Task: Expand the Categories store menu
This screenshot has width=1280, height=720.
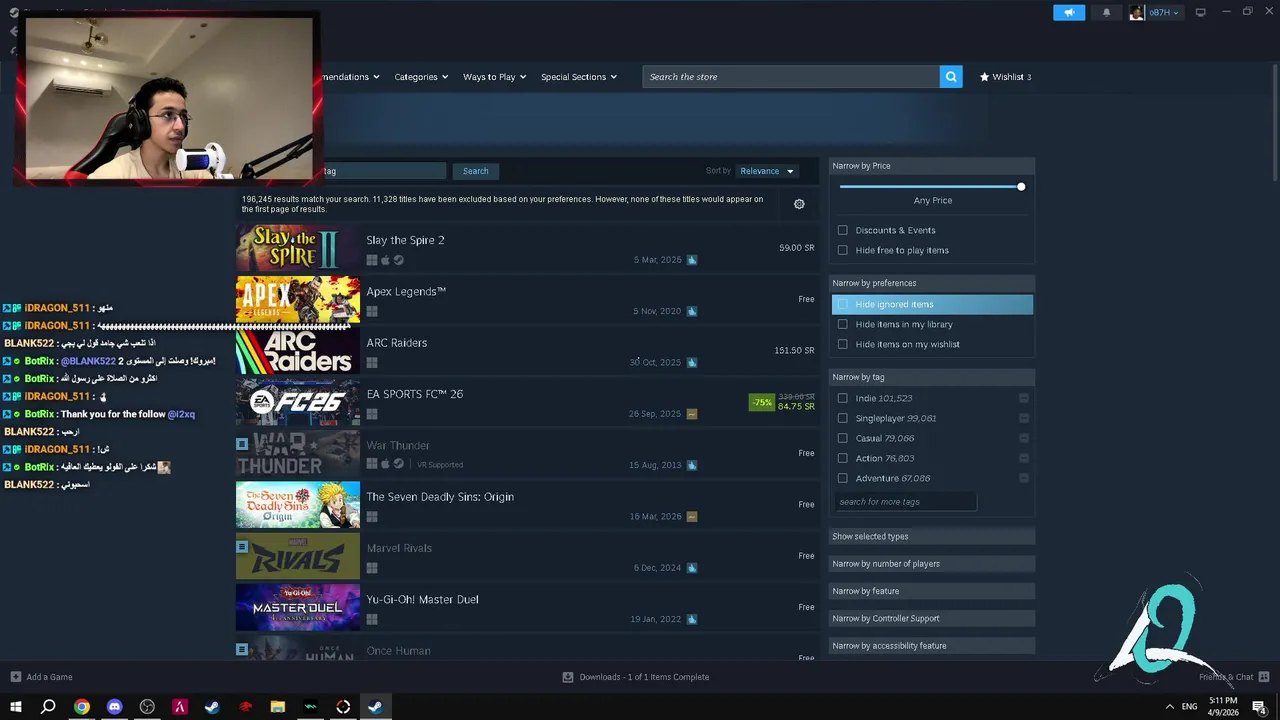Action: click(421, 77)
